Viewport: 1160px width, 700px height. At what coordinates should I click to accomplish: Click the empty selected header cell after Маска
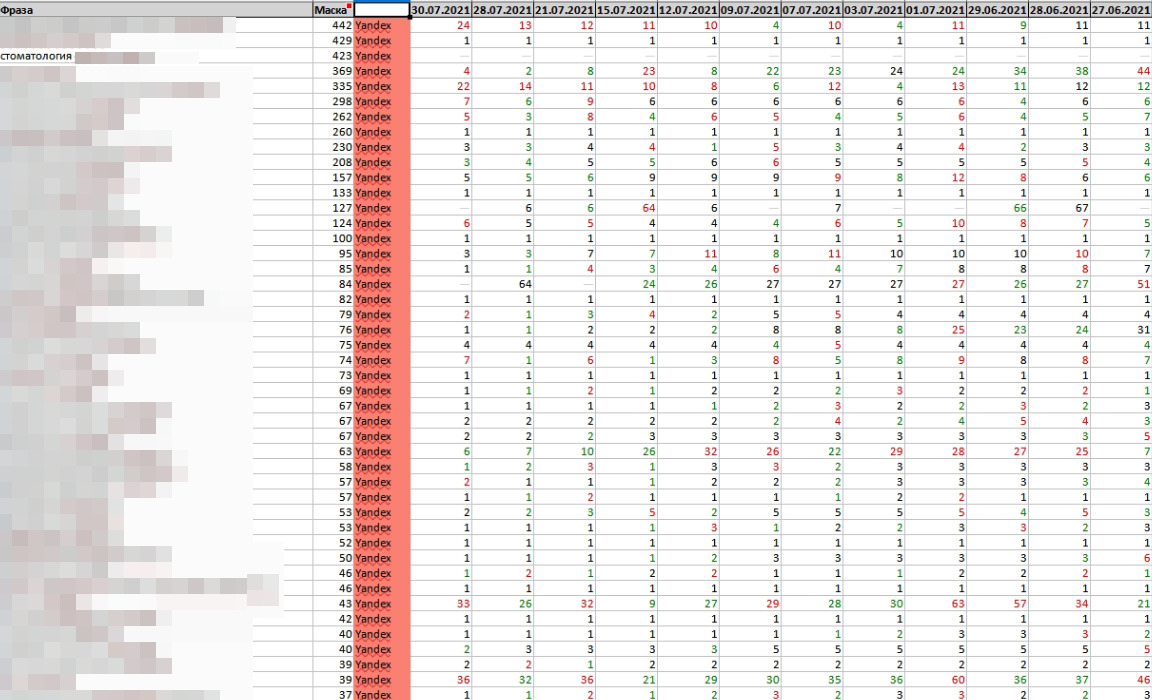(x=382, y=9)
